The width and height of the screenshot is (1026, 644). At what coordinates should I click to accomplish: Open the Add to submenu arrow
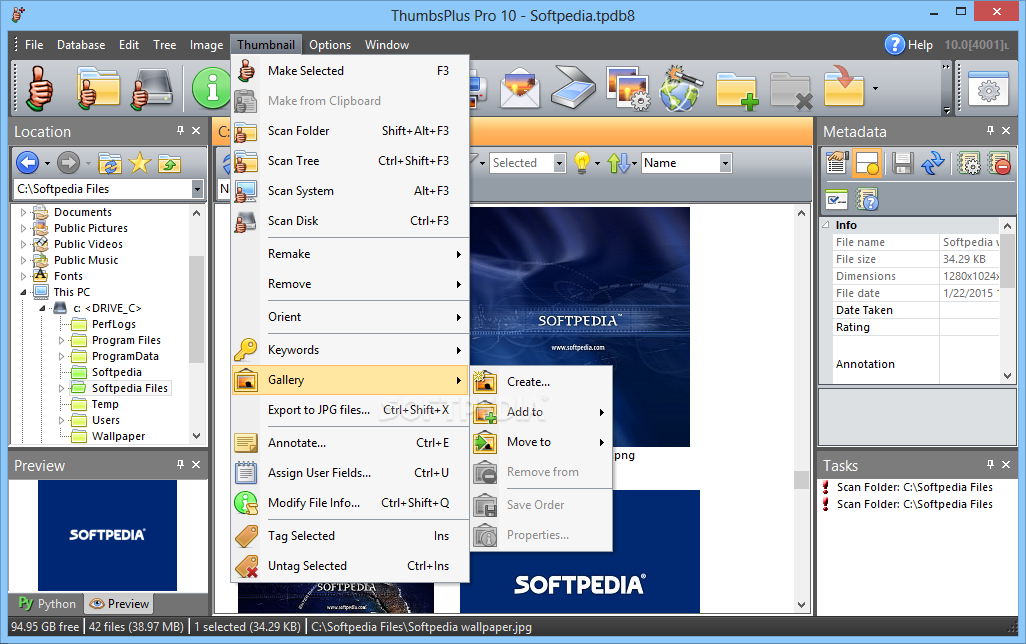pyautogui.click(x=601, y=412)
